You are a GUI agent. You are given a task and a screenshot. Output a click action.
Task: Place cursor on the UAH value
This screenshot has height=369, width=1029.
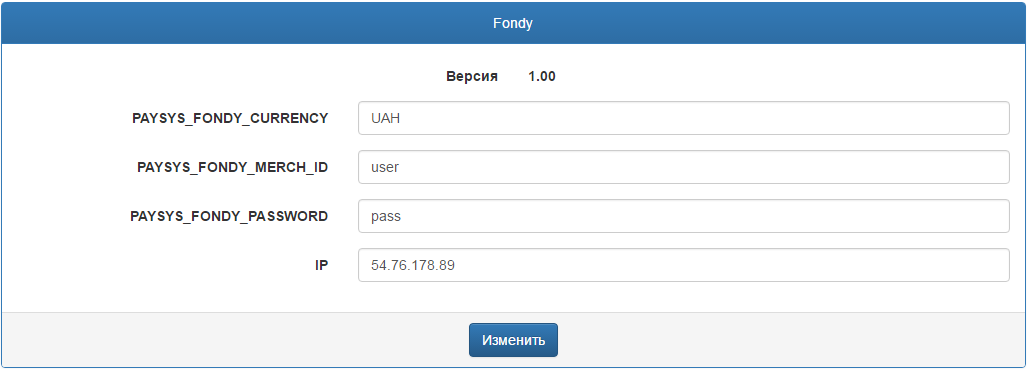[x=385, y=119]
